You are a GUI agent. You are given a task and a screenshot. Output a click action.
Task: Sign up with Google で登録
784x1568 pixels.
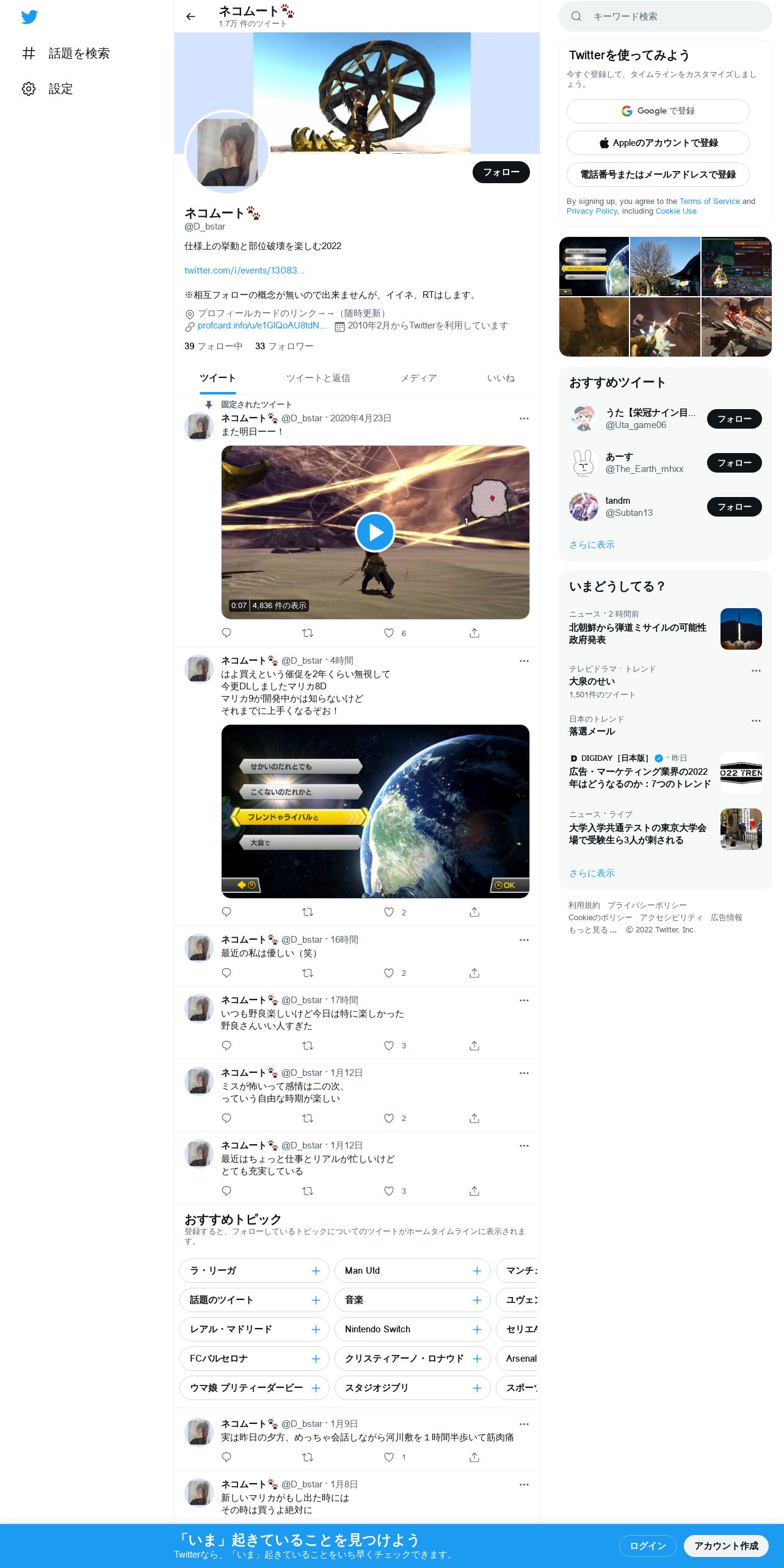pos(658,111)
